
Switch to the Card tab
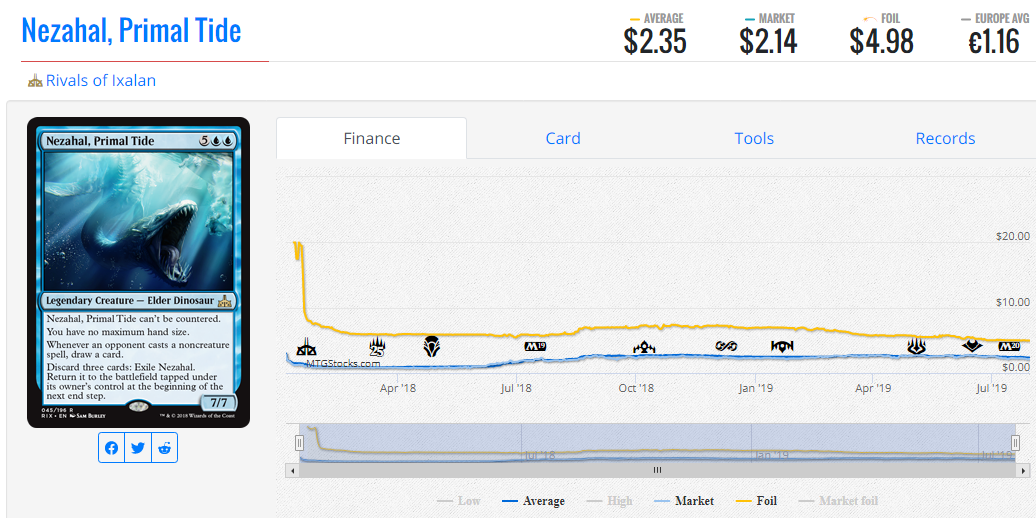pyautogui.click(x=563, y=138)
